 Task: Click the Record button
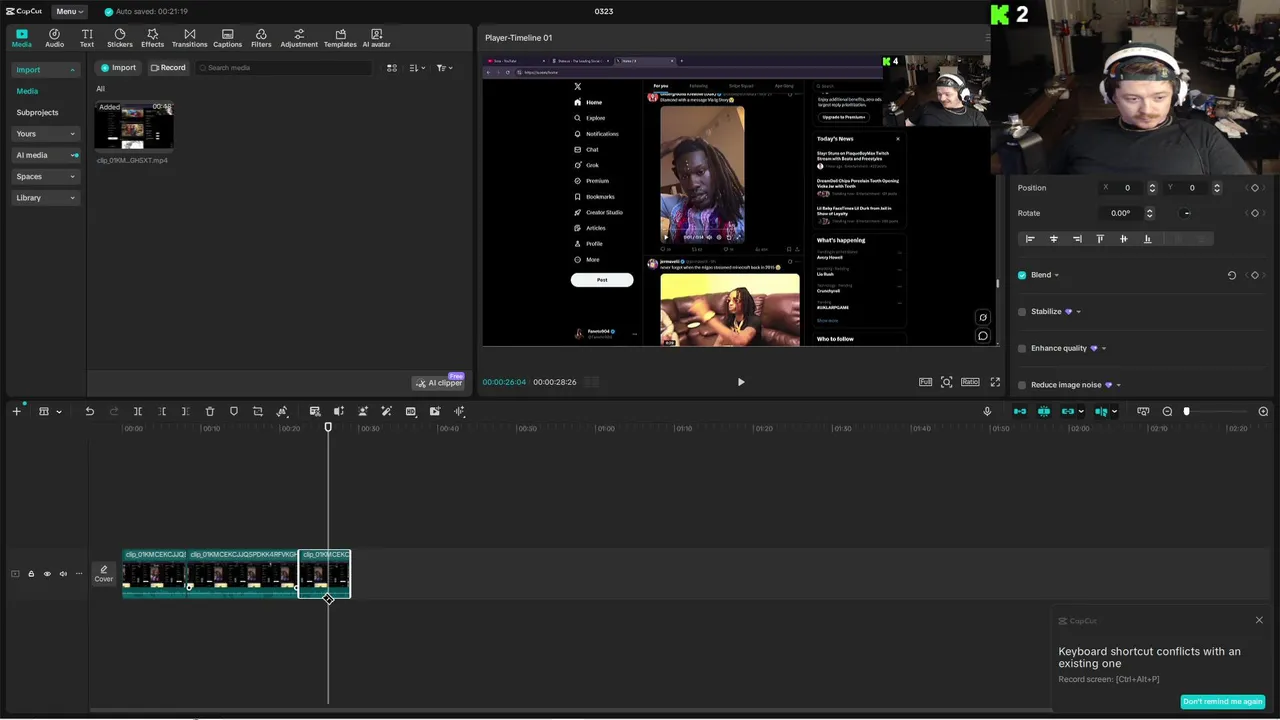click(168, 68)
